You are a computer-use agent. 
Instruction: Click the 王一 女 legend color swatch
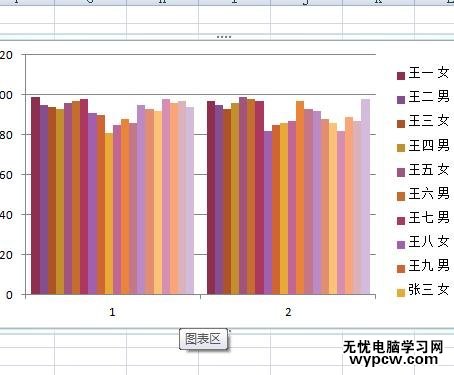pos(401,76)
